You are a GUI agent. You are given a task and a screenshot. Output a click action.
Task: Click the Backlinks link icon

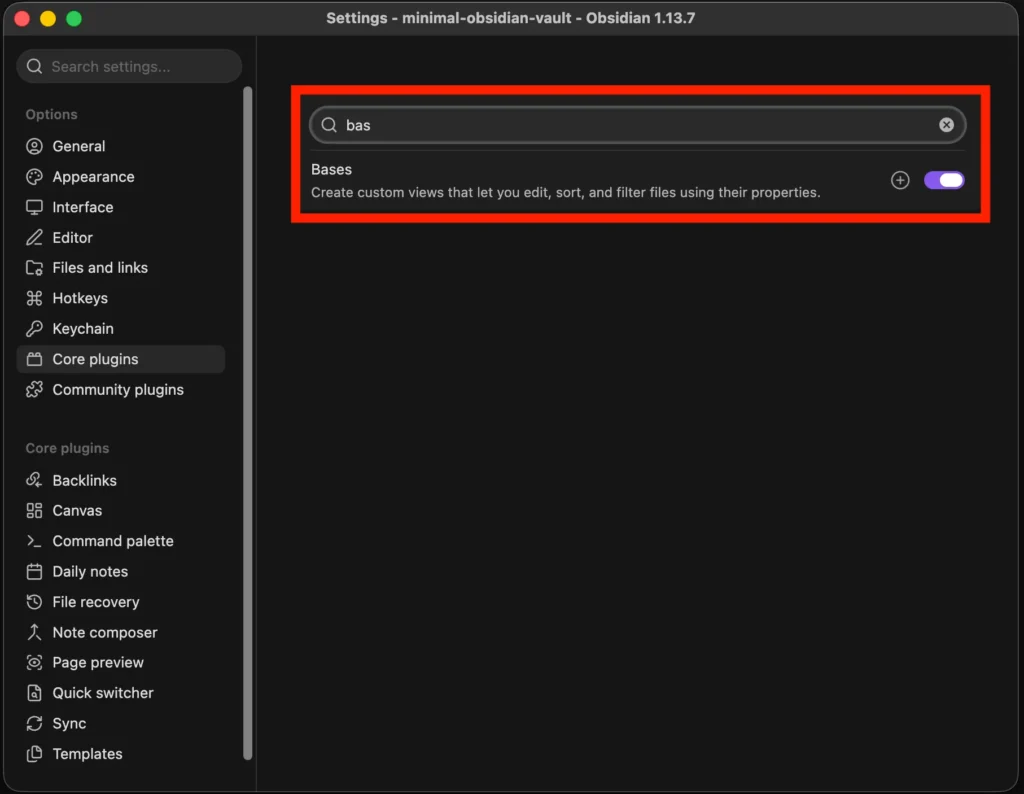click(34, 480)
